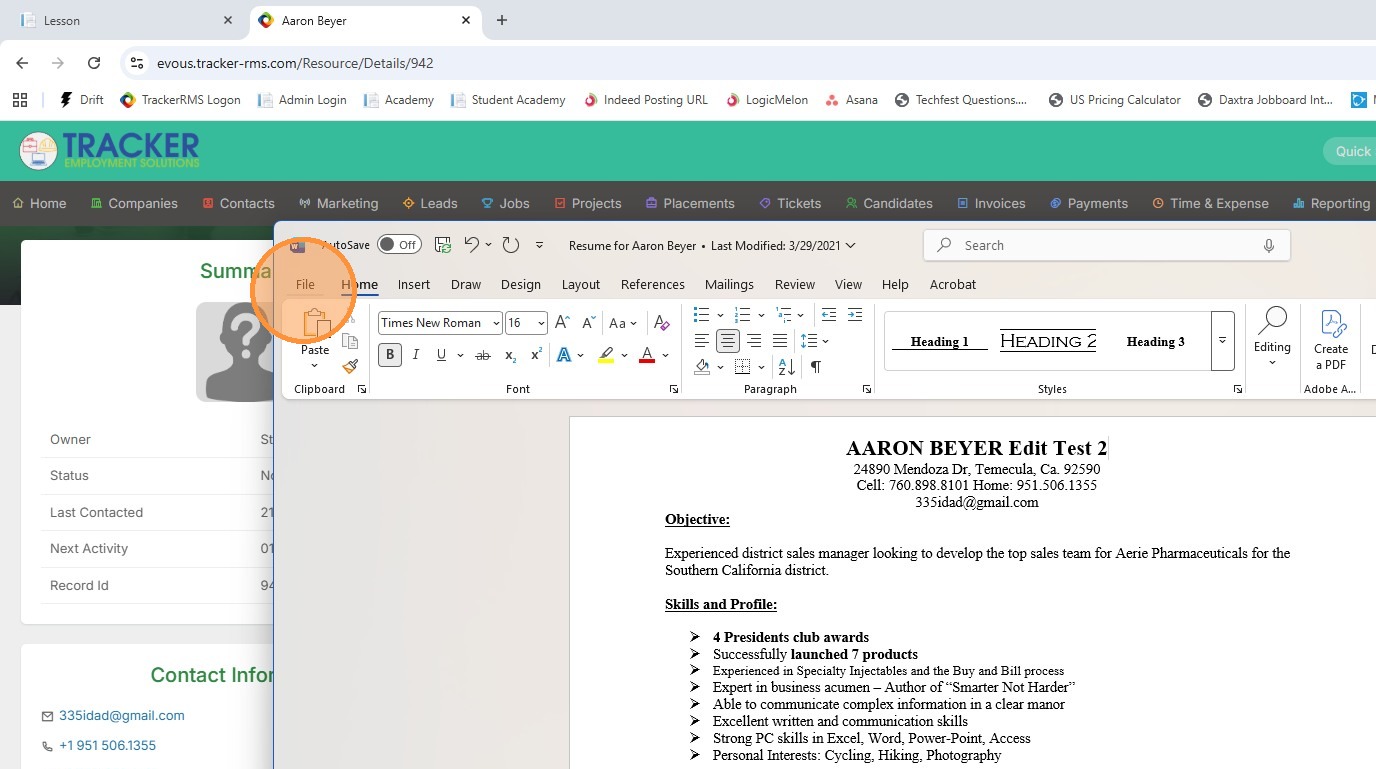Shrink font size with the smaller A icon
This screenshot has height=769, width=1376.
[x=589, y=323]
